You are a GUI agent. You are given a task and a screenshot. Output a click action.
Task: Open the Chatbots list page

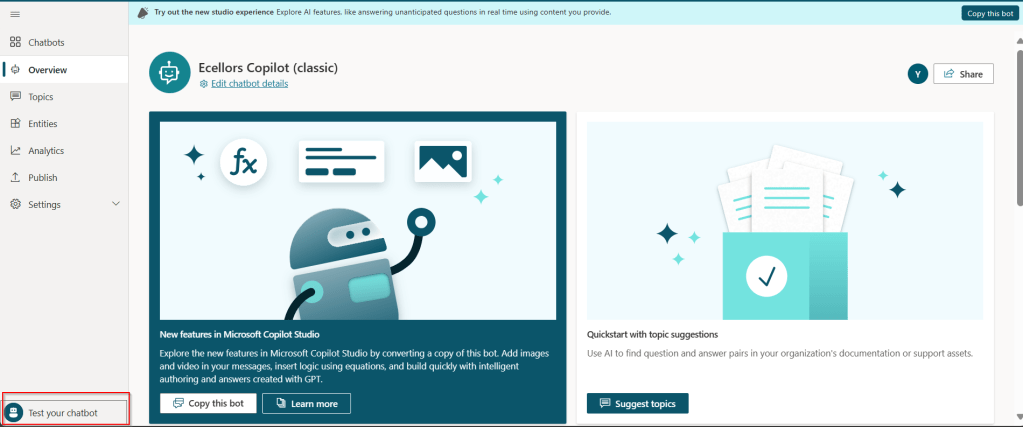(x=46, y=42)
